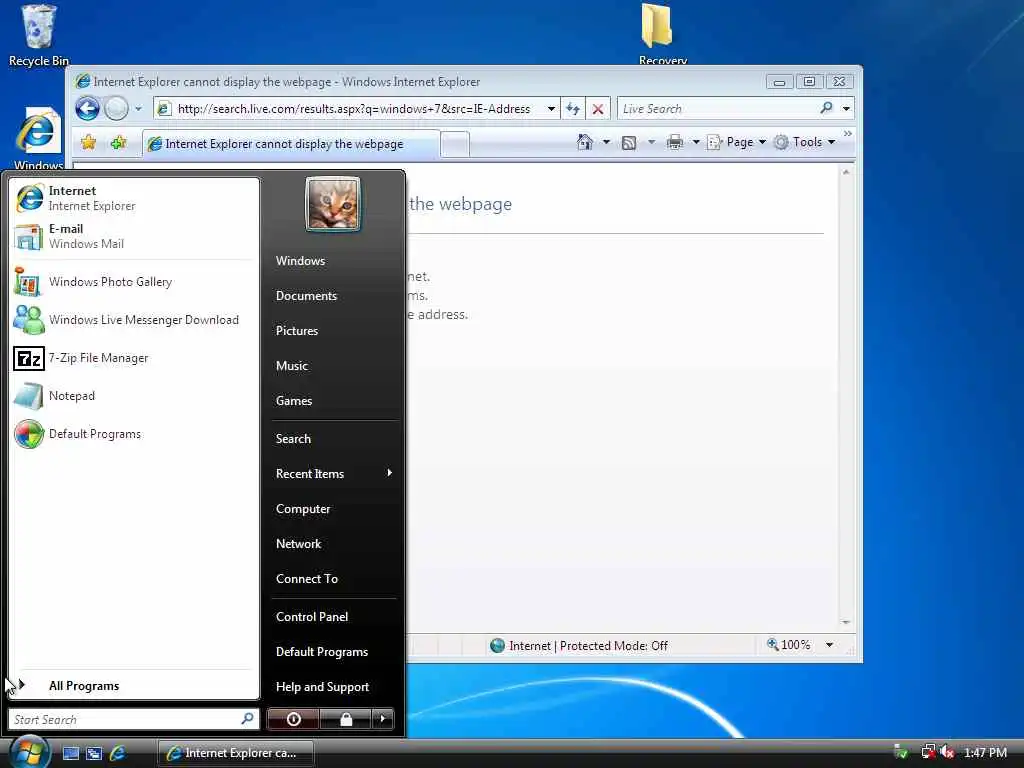Open Computer from Start menu
The height and width of the screenshot is (768, 1024).
(303, 509)
